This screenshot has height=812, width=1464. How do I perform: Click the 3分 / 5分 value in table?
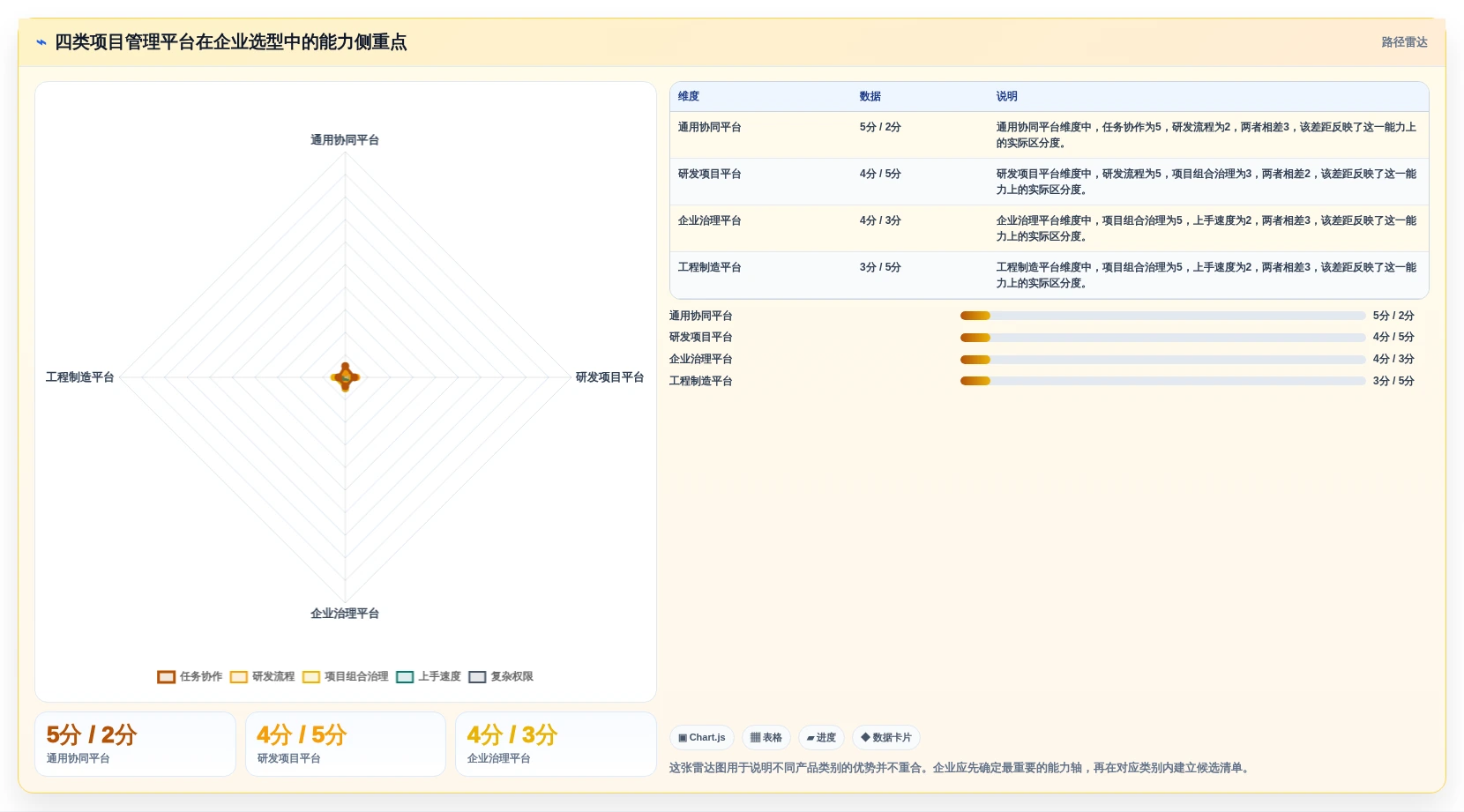pyautogui.click(x=880, y=267)
